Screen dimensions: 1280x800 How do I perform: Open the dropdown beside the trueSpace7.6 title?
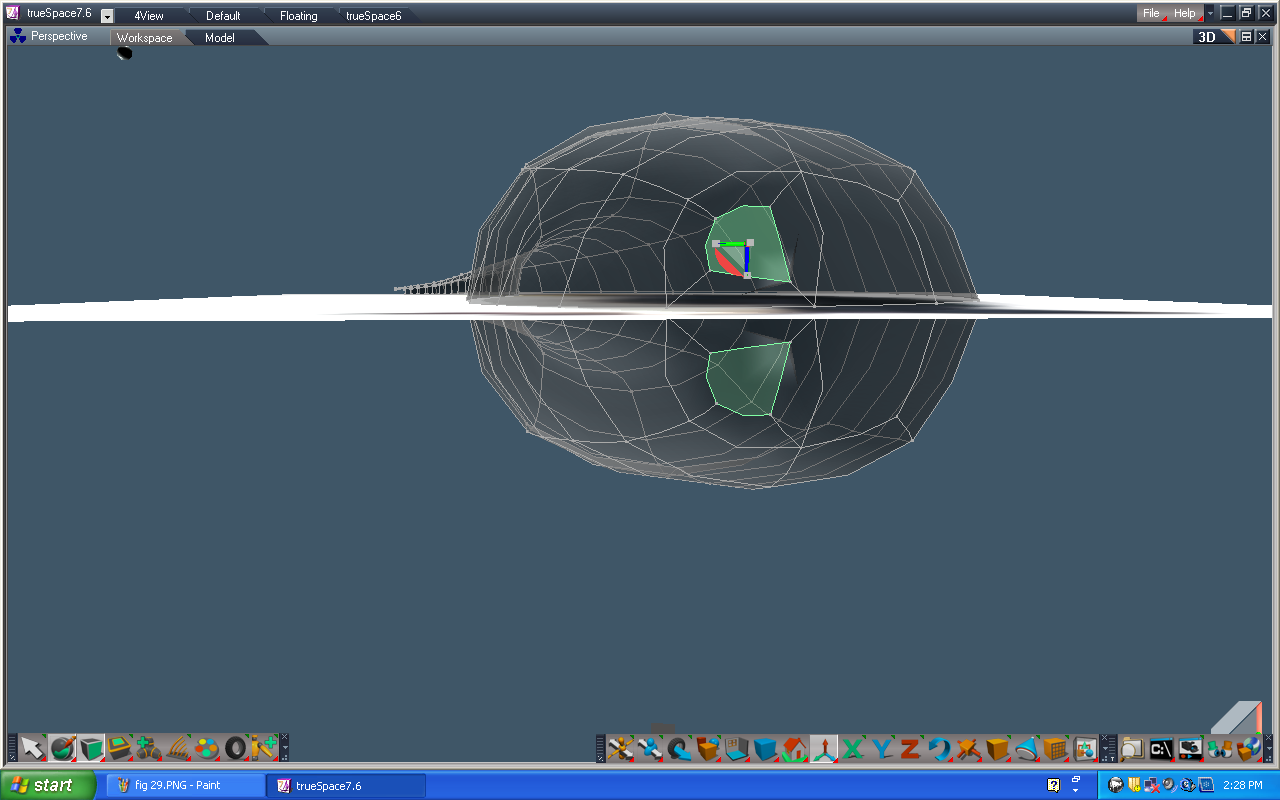click(106, 15)
